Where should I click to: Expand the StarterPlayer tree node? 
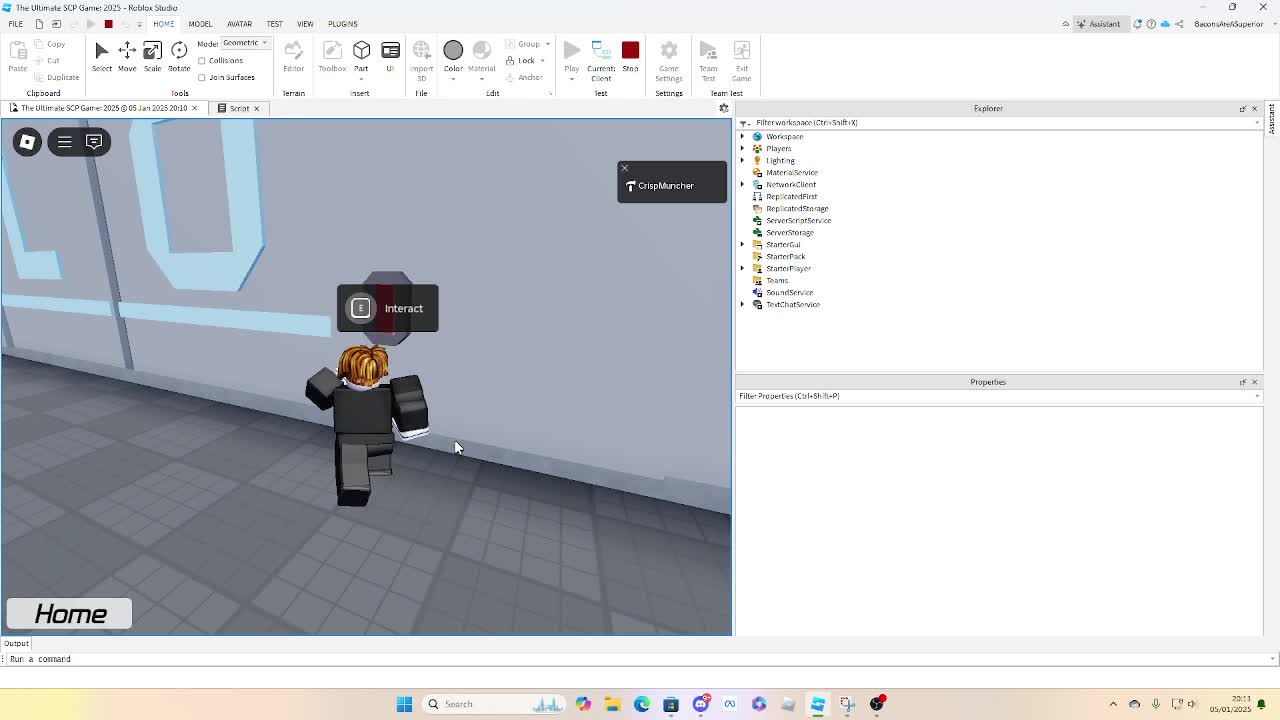pos(742,269)
